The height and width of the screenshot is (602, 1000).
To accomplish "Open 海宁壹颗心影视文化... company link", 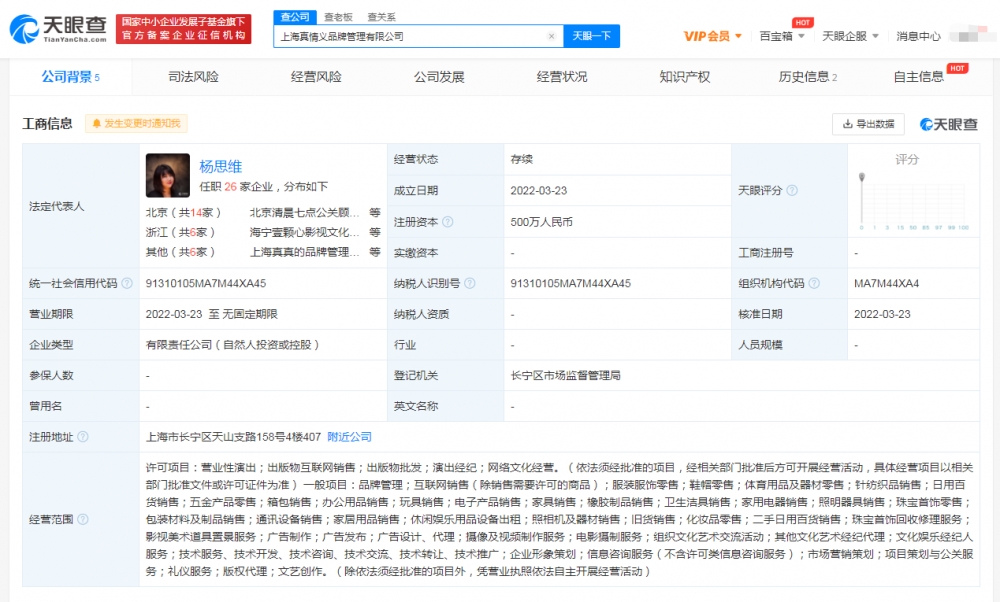I will point(304,232).
